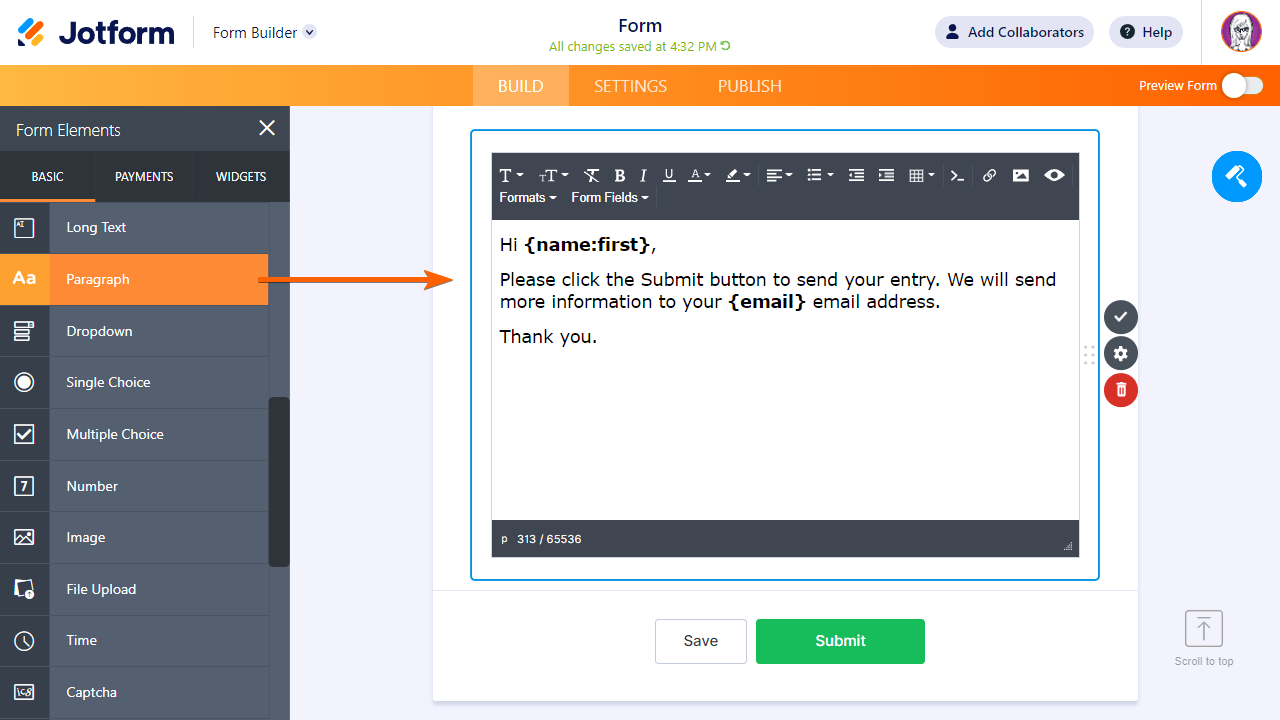1280x720 pixels.
Task: Click Add Collaborators
Action: pos(1014,32)
